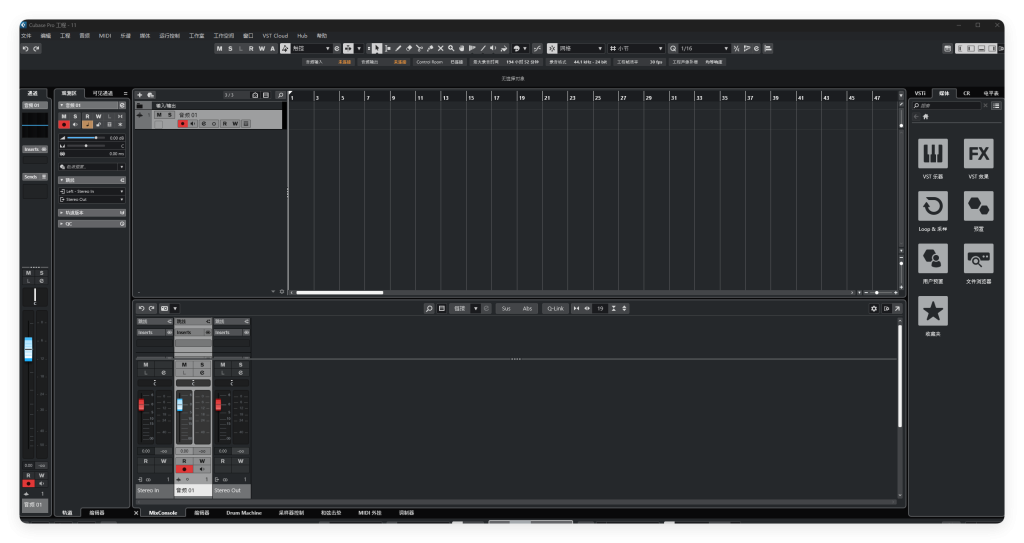Click the Stereo Out red mixer fader
The width and height of the screenshot is (1024, 543).
click(218, 405)
